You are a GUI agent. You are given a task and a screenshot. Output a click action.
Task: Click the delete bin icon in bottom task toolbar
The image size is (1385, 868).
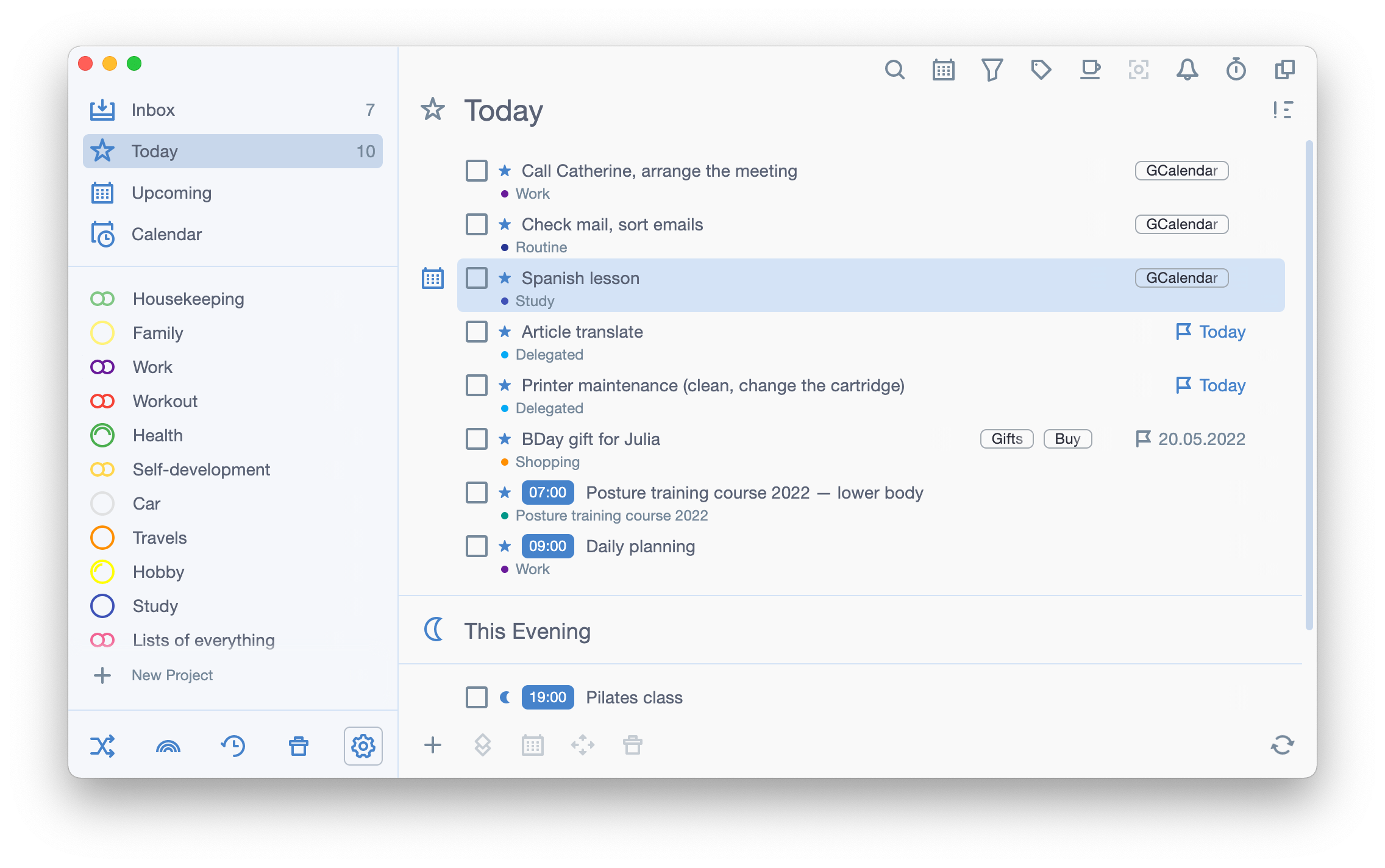[633, 745]
